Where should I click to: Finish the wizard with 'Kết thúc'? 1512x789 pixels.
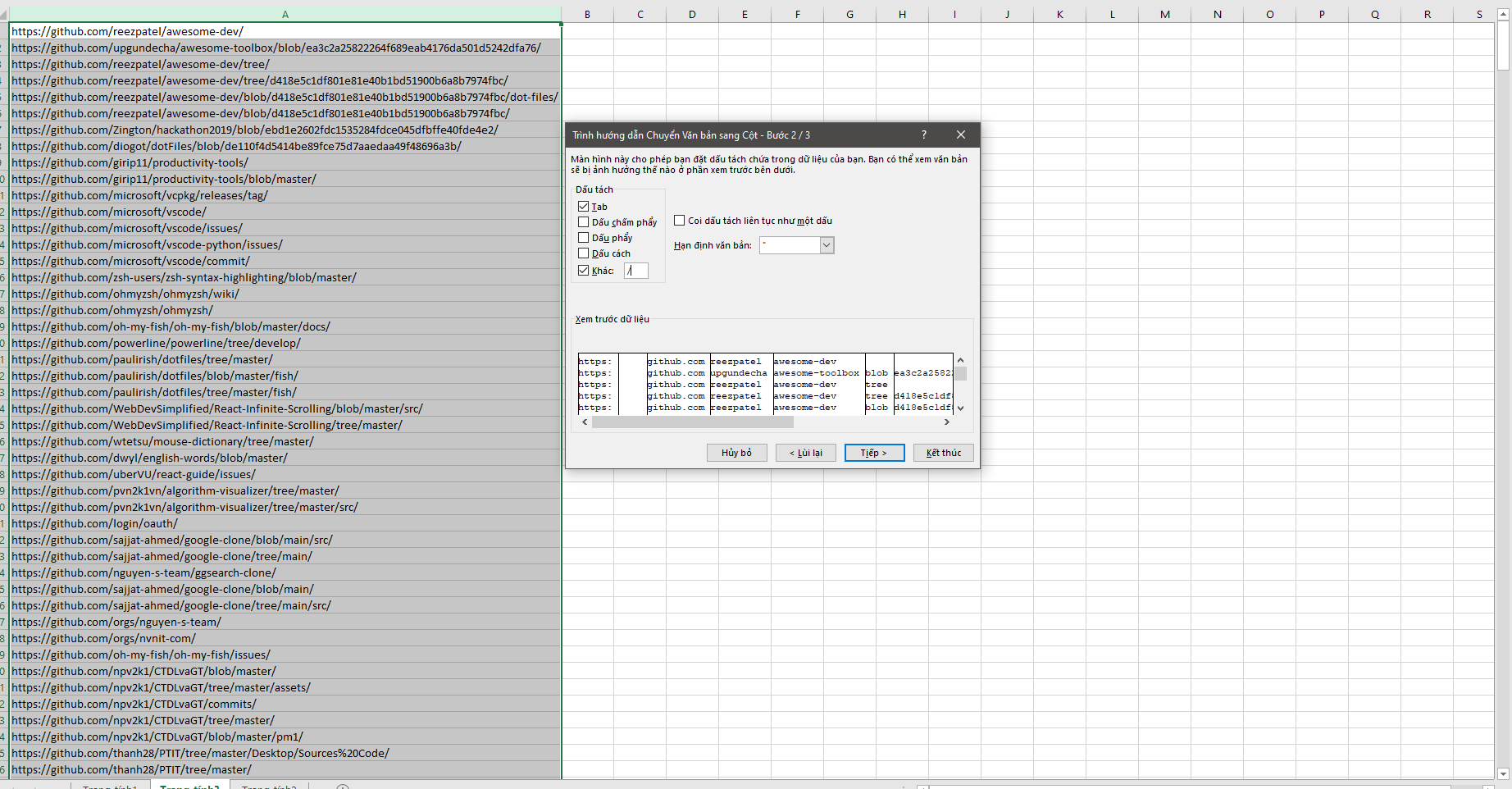tap(943, 453)
